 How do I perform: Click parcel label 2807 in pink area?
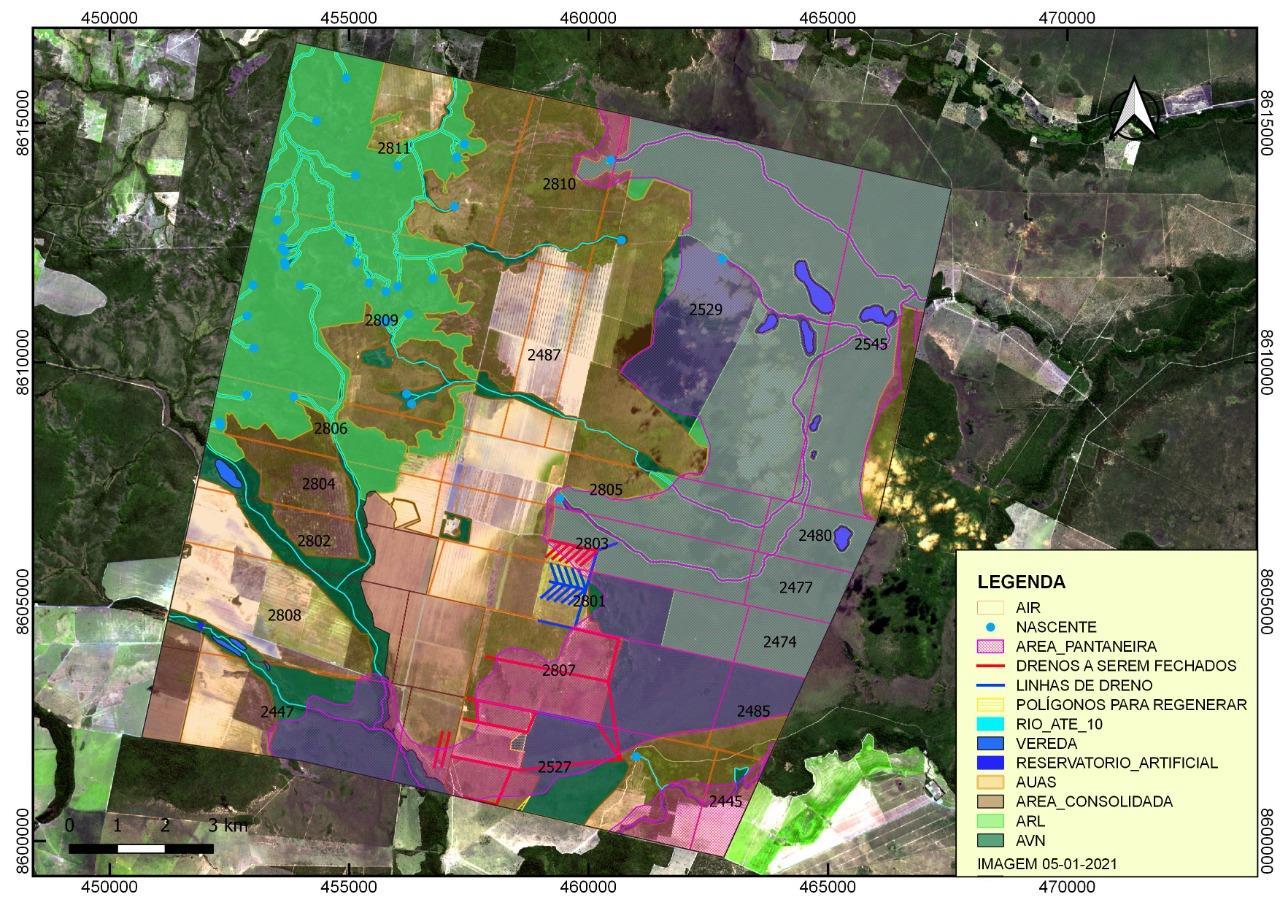[x=558, y=671]
